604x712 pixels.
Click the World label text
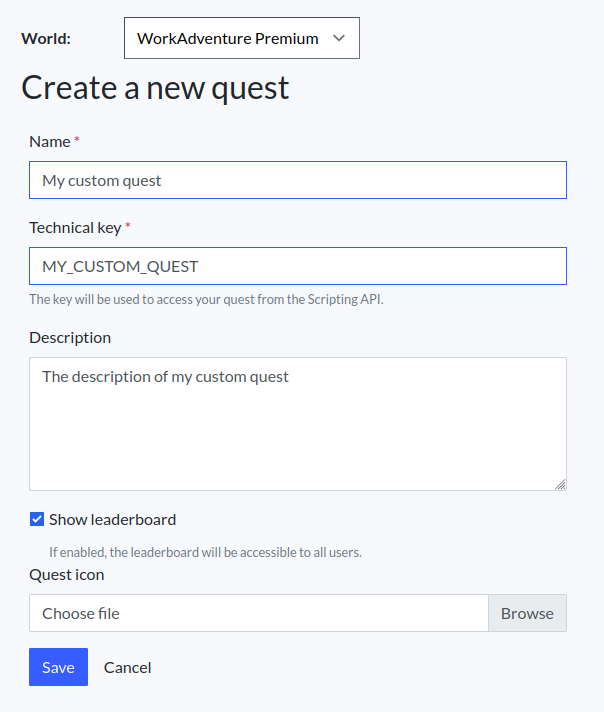pyautogui.click(x=46, y=38)
